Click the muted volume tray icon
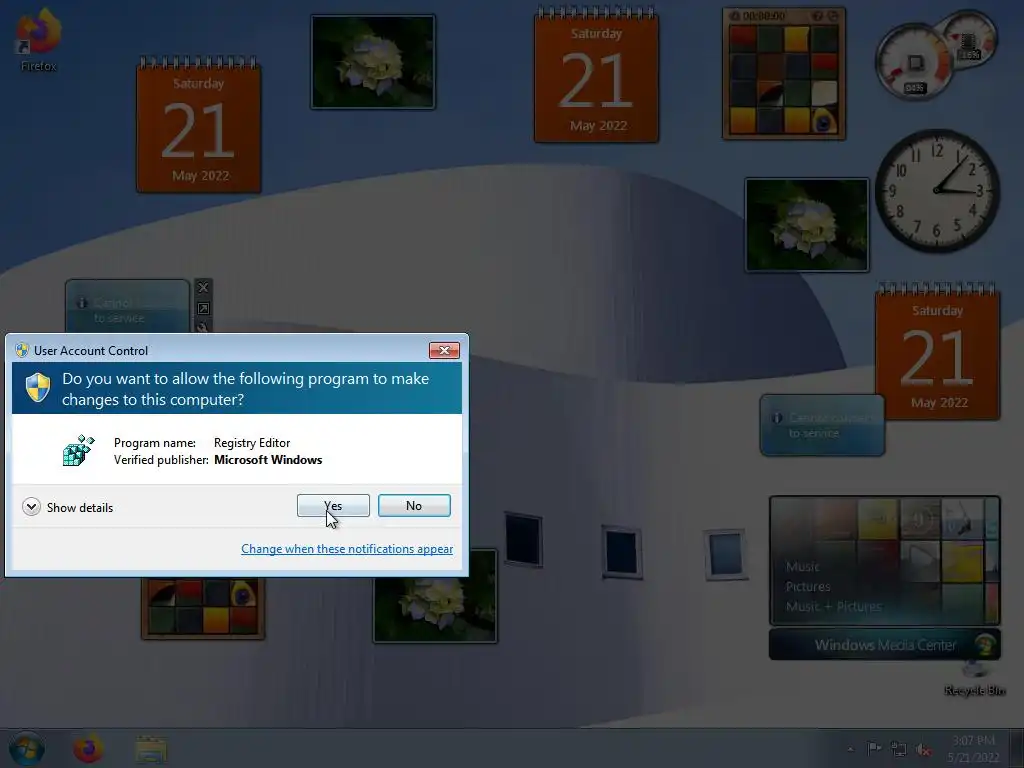Viewport: 1024px width, 768px height. coord(923,750)
